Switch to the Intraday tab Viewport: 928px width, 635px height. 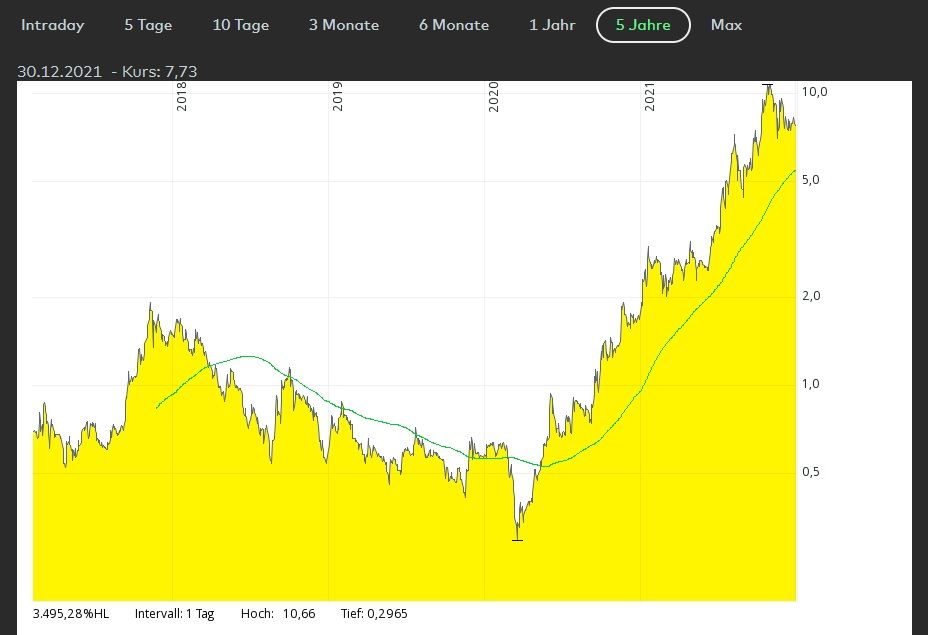pyautogui.click(x=53, y=25)
